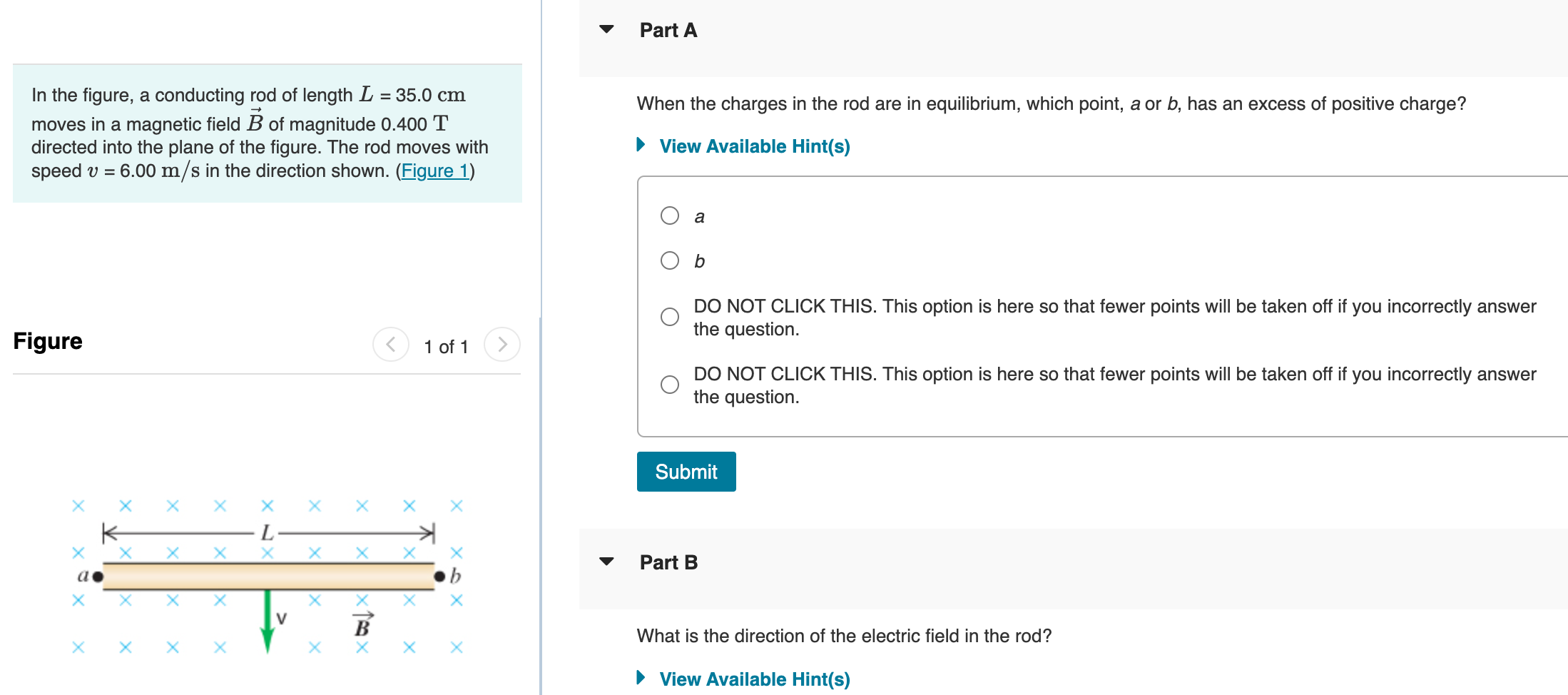
Task: Select the second DO NOT CLICK THIS option
Action: click(670, 385)
